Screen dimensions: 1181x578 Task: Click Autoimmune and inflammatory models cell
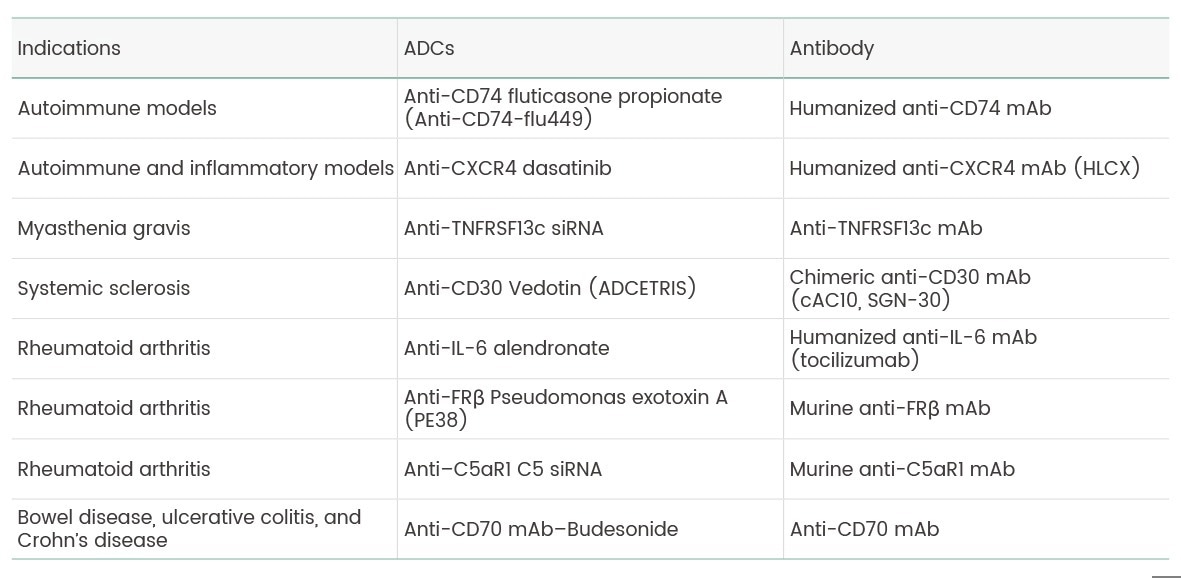point(205,168)
